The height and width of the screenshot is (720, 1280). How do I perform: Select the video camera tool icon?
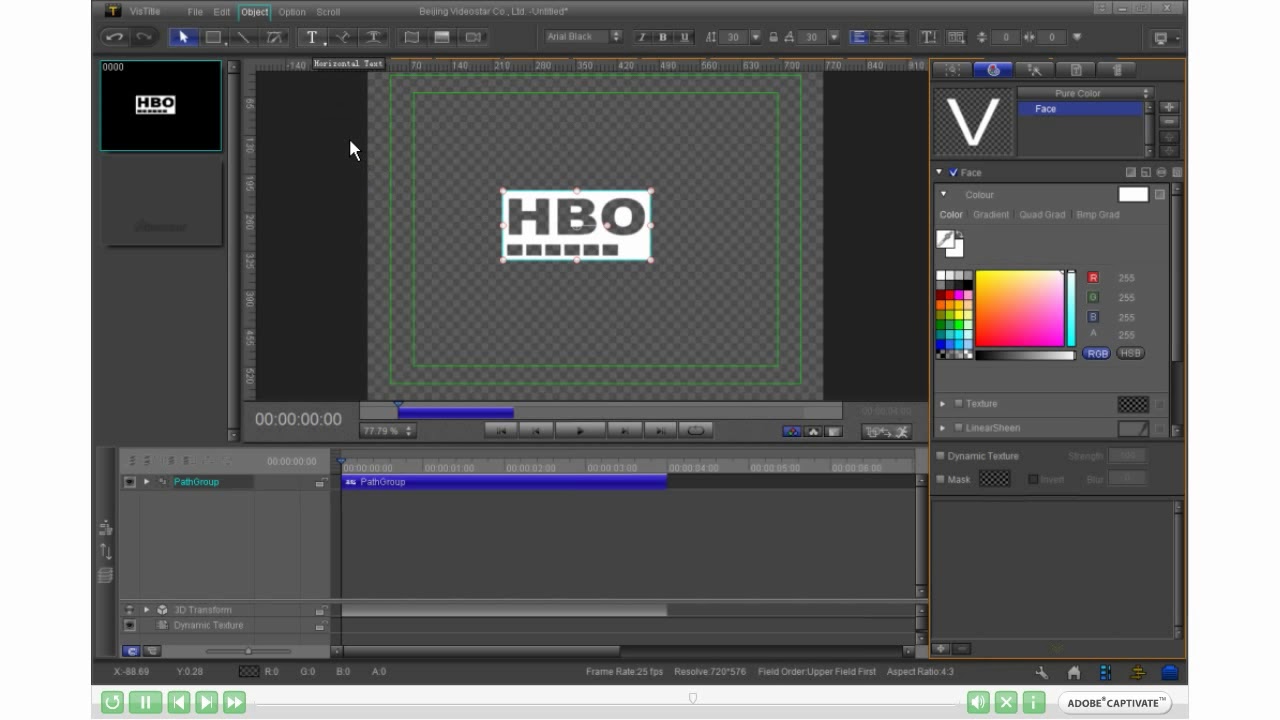point(473,37)
